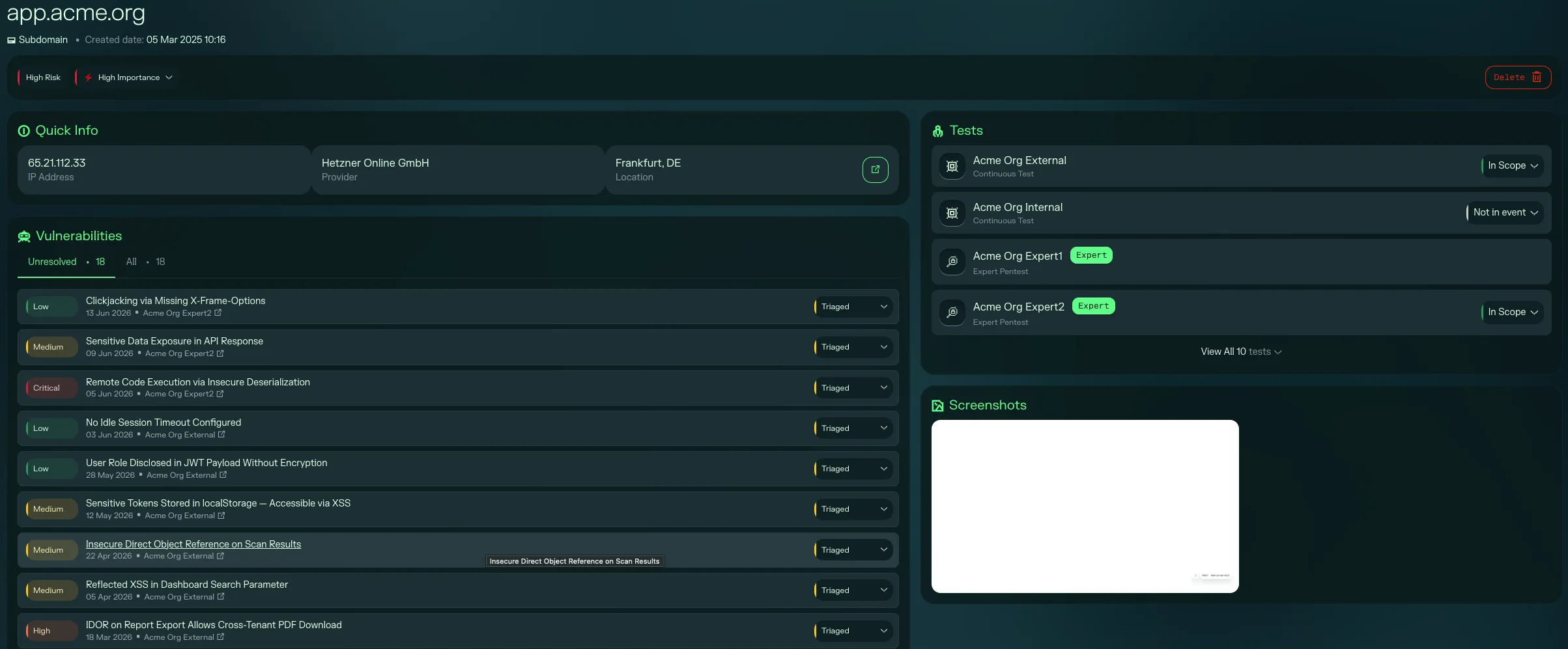Click Screenshots section icon
Viewport: 1568px width, 649px height.
(x=937, y=406)
